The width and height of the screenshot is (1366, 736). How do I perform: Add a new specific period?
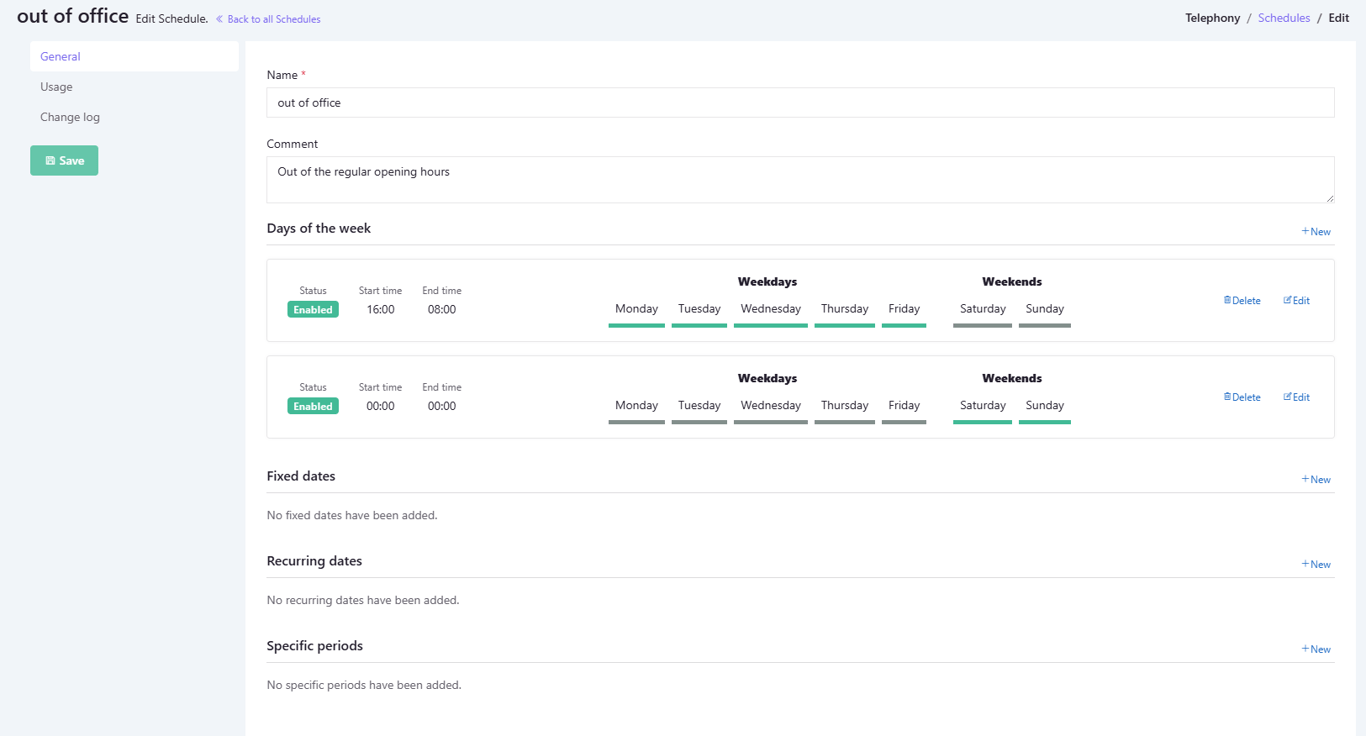point(1316,650)
